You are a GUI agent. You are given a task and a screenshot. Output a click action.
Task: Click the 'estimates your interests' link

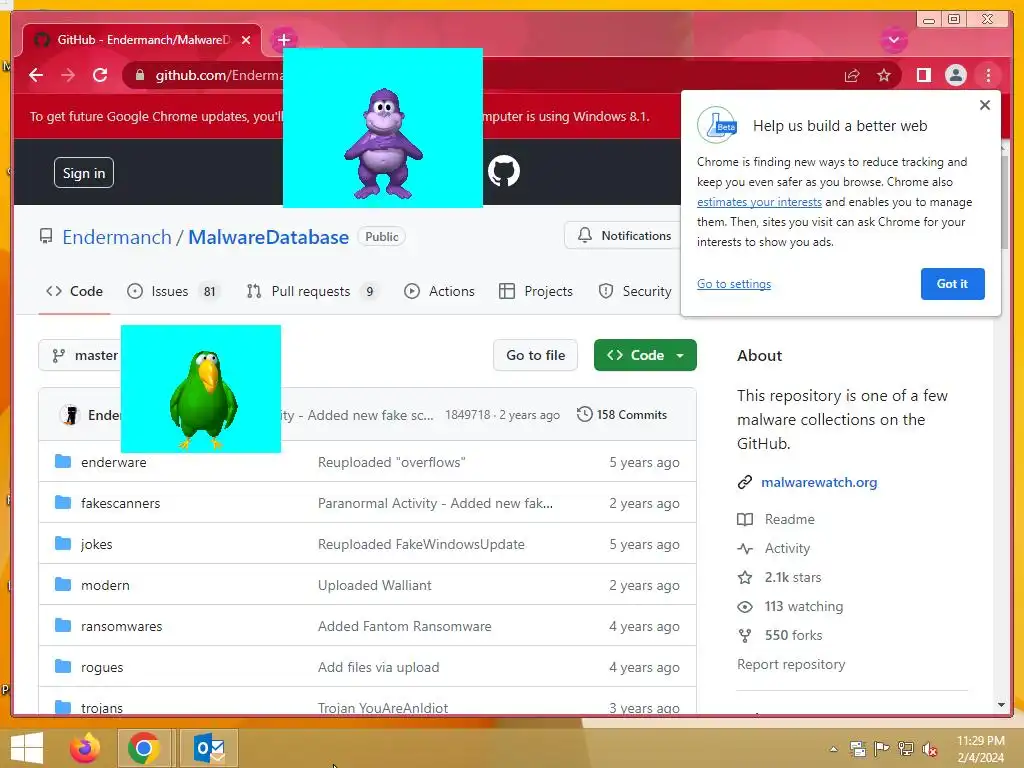(759, 202)
